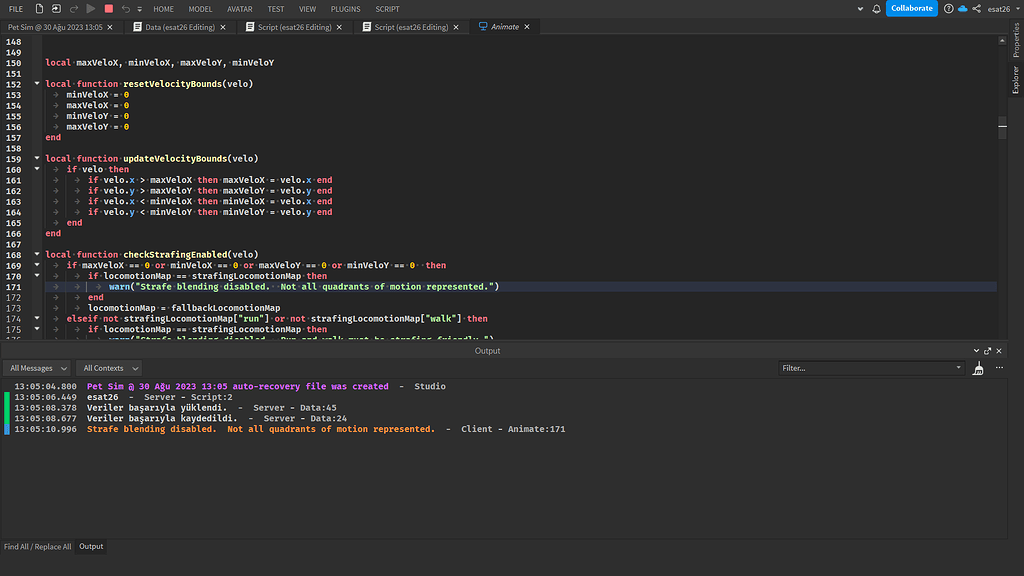This screenshot has height=576, width=1024.
Task: Open the output Filter dropdown arrow
Action: [959, 368]
